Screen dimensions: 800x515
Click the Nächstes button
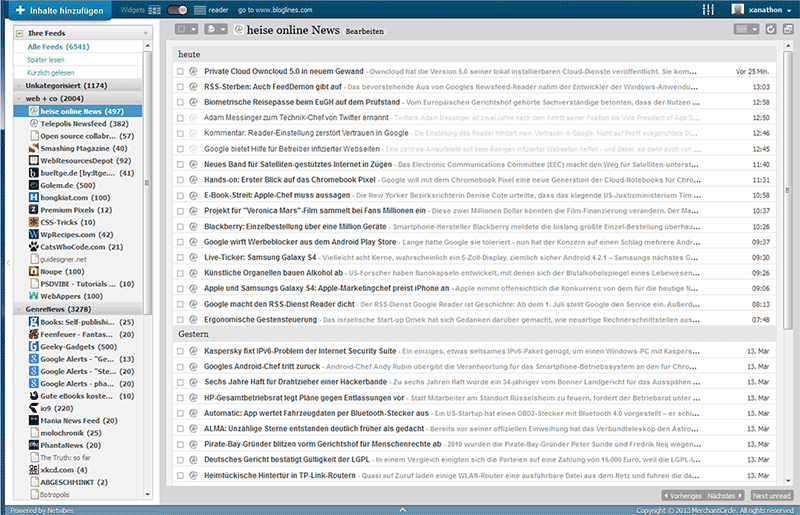[x=724, y=496]
